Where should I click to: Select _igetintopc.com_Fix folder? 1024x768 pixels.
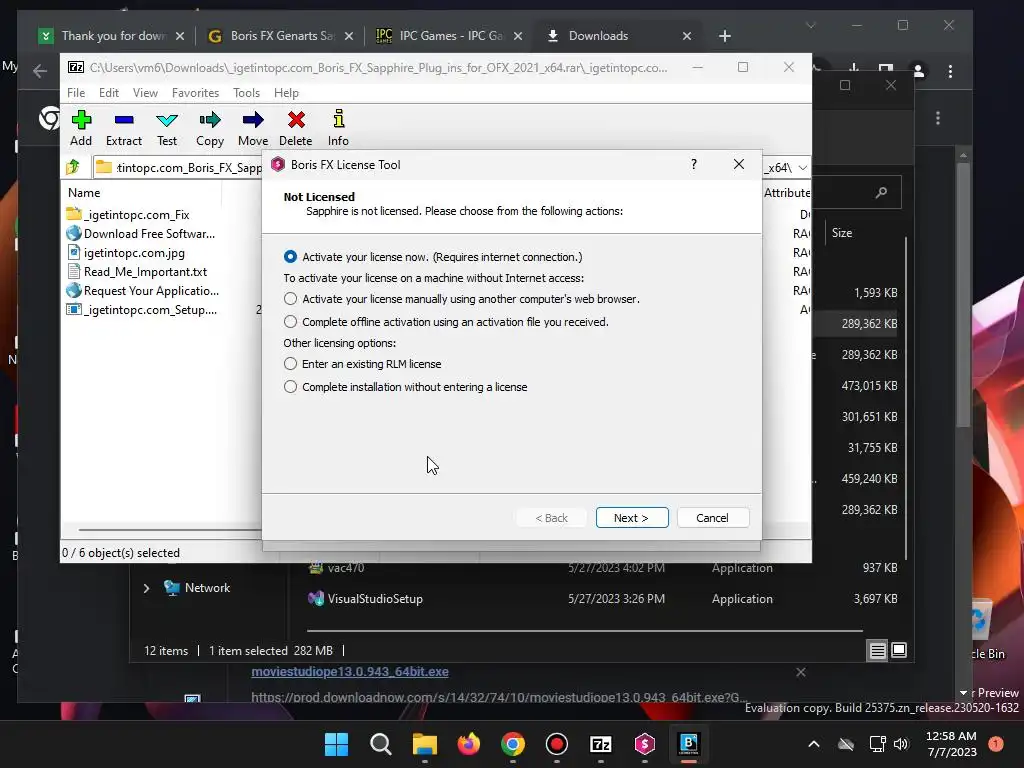coord(136,215)
